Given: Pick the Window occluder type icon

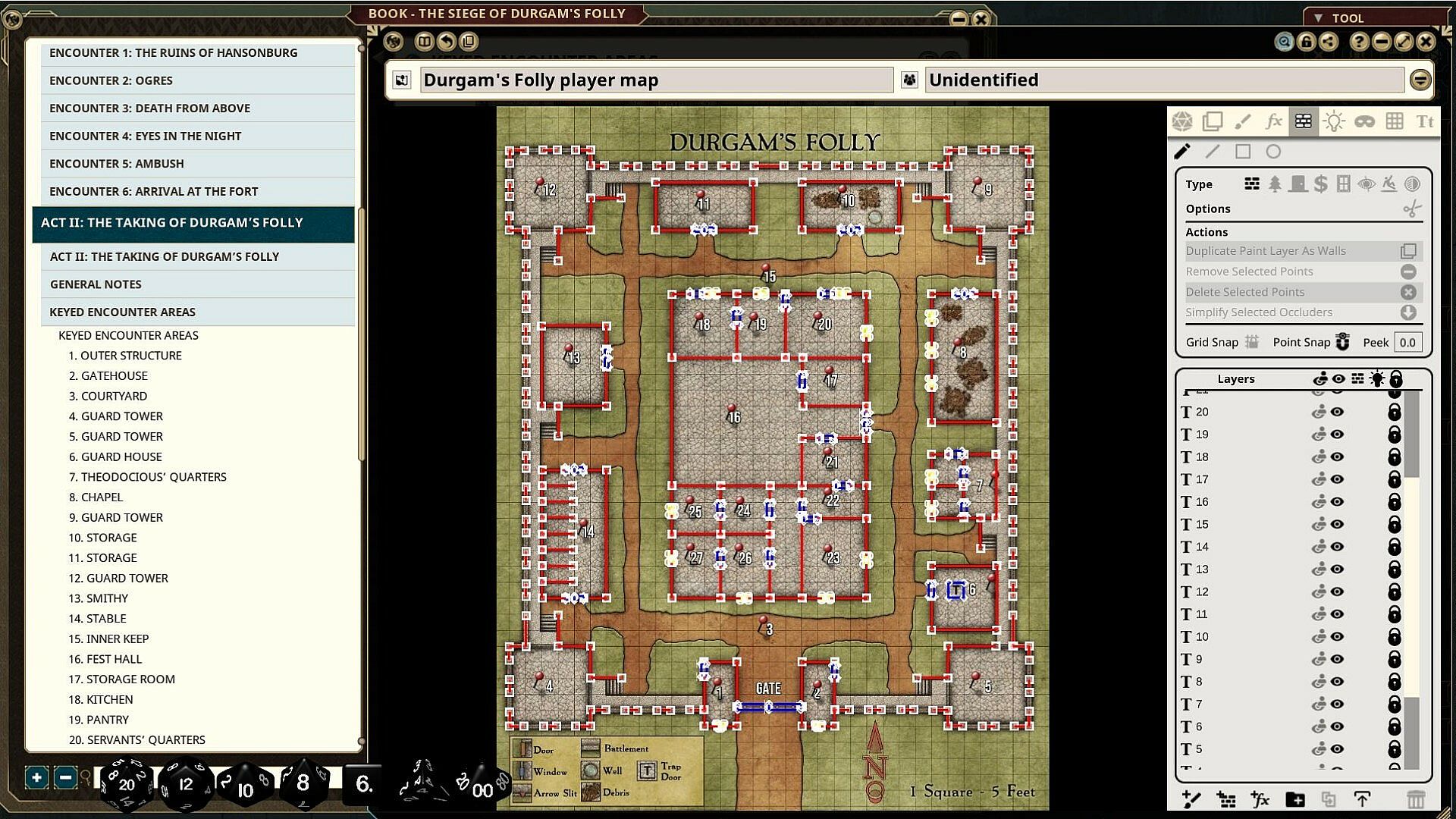Looking at the screenshot, I should [1343, 184].
